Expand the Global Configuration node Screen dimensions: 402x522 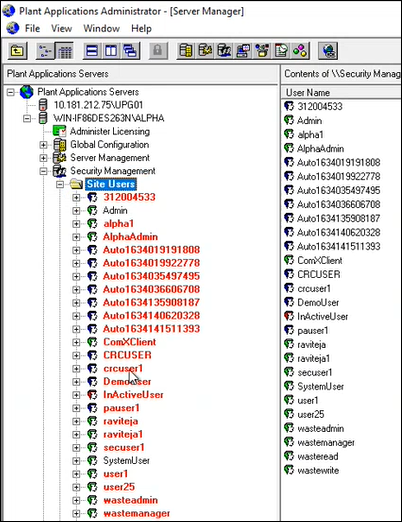[x=43, y=145]
